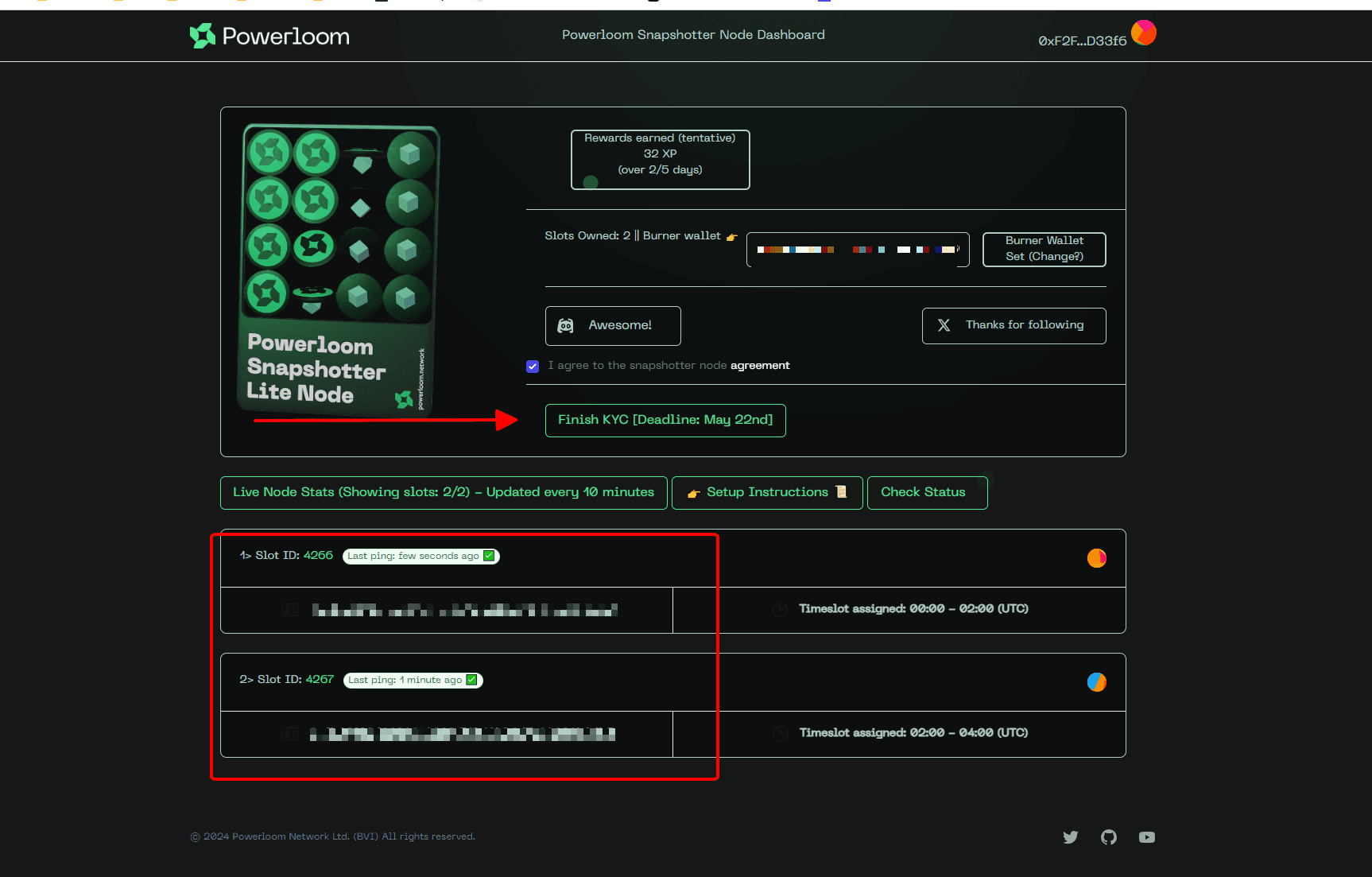Click the clock icon beside timeslot 00:00 - 02:00
The height and width of the screenshot is (877, 1372).
780,609
